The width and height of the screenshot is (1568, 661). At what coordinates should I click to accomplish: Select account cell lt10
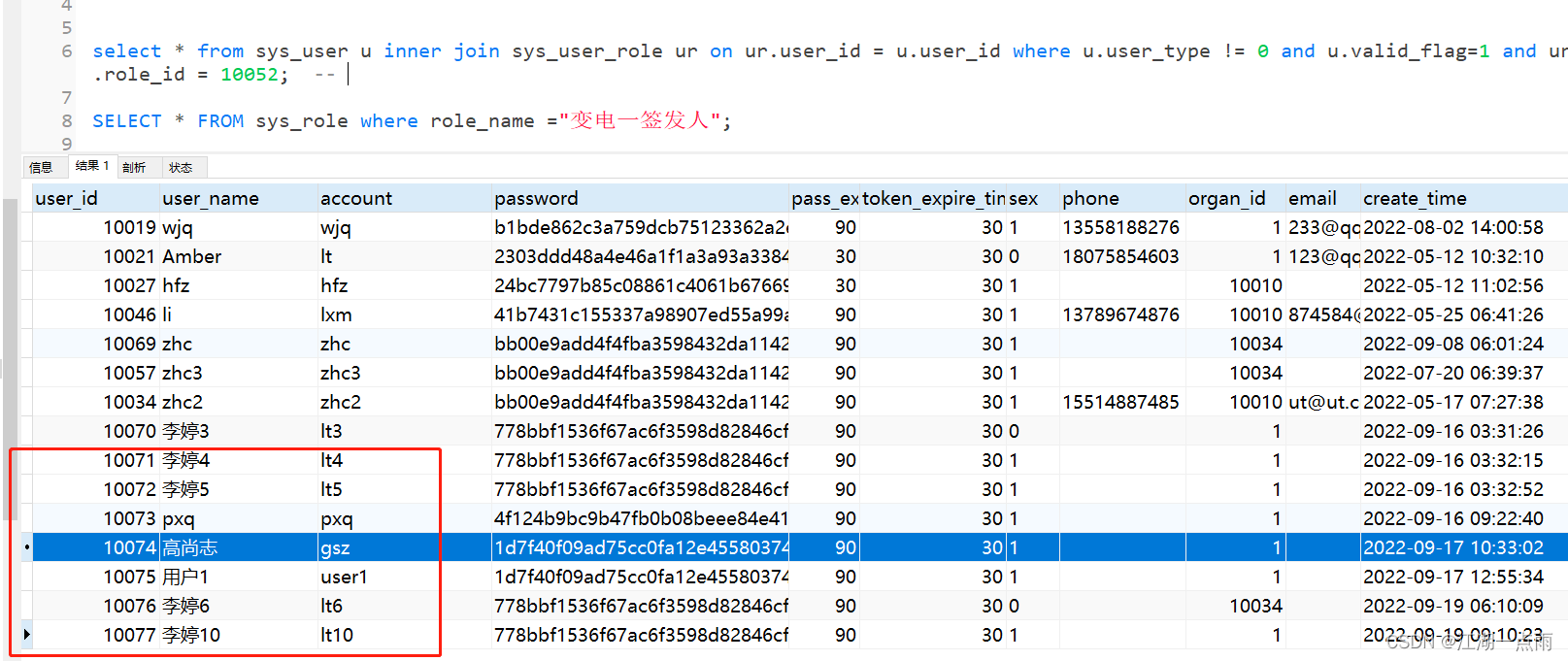click(404, 635)
